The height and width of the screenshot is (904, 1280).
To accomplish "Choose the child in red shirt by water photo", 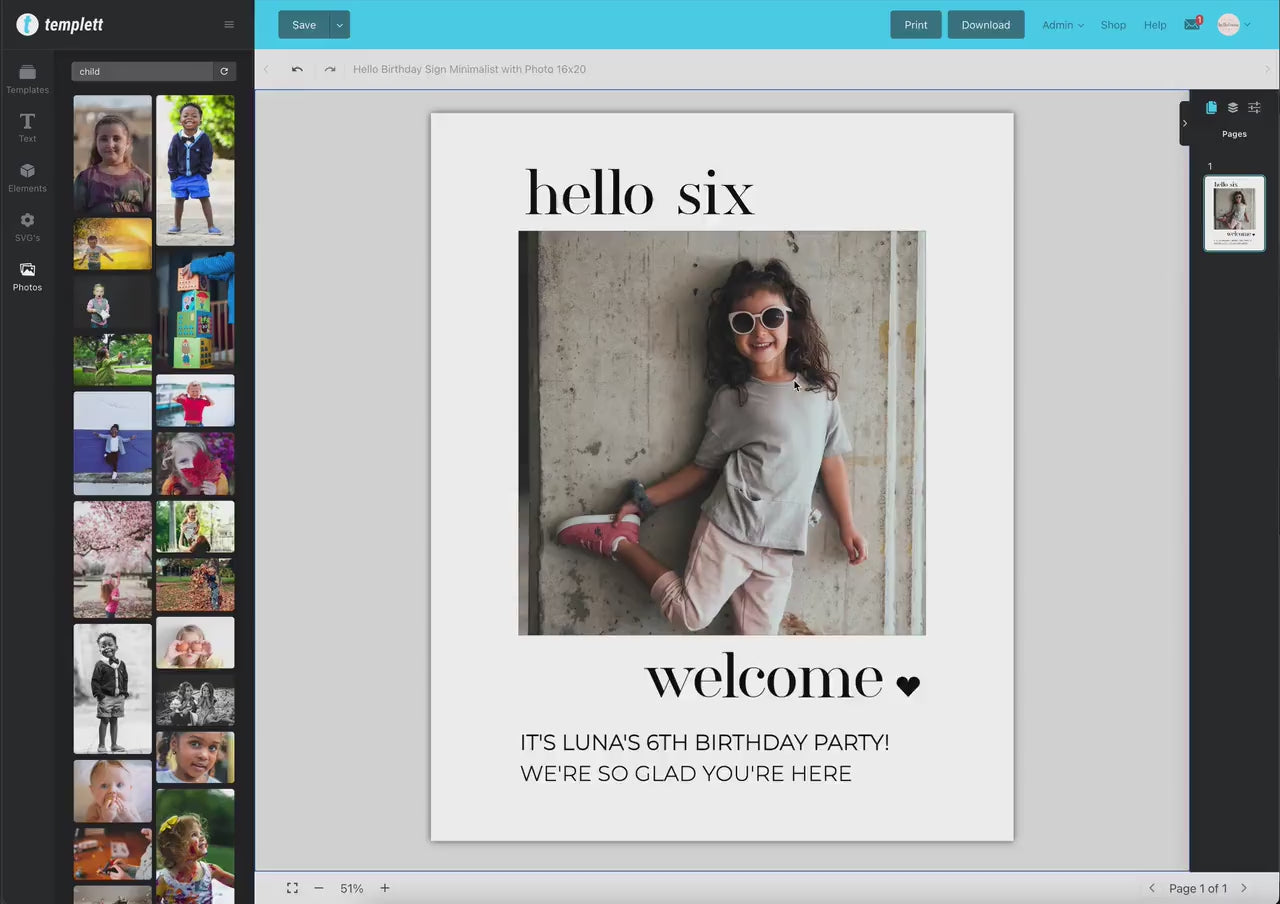I will 195,401.
